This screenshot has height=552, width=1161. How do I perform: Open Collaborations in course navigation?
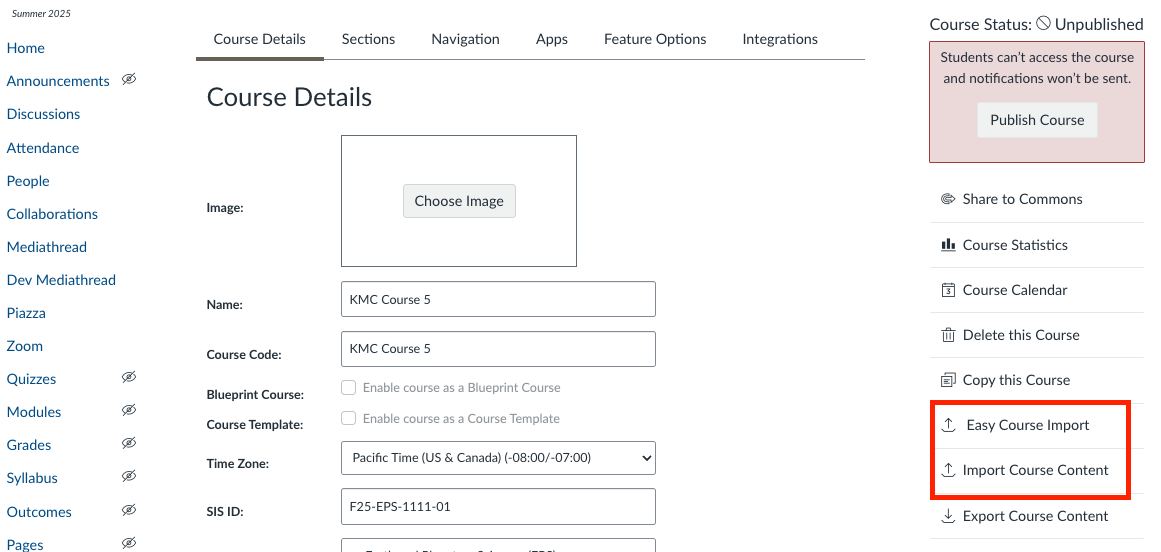52,214
